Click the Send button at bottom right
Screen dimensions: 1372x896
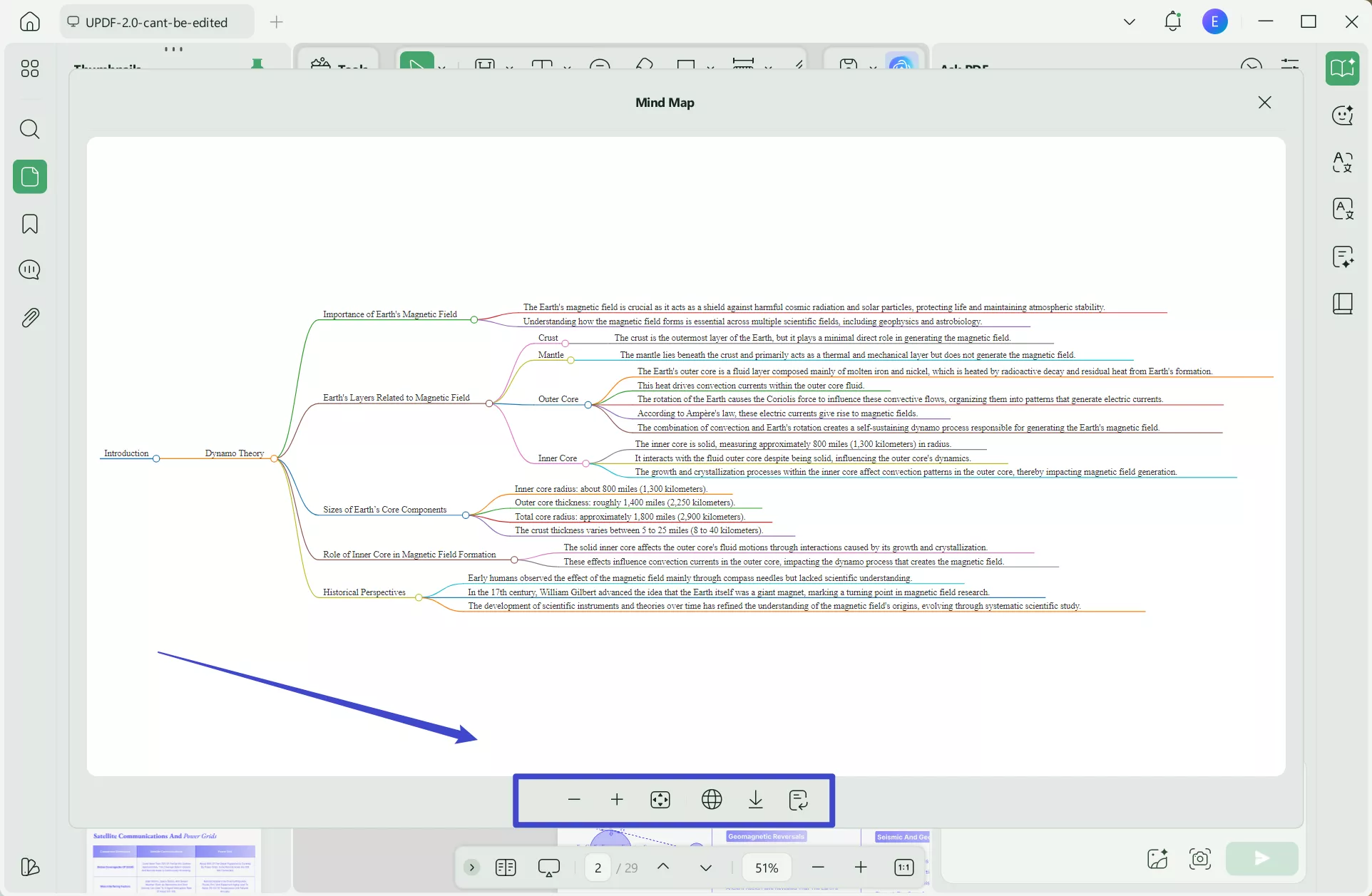[1261, 859]
